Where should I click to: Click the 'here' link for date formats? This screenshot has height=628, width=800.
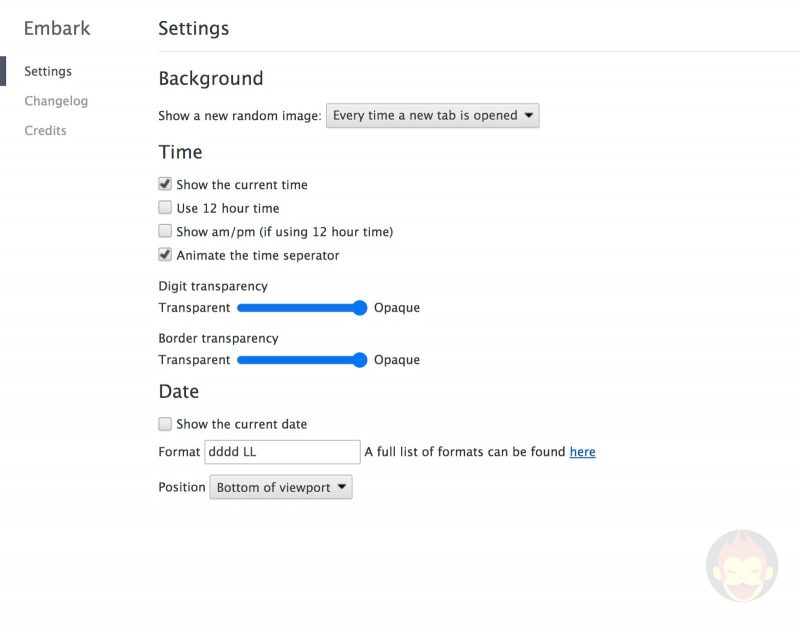pos(582,452)
